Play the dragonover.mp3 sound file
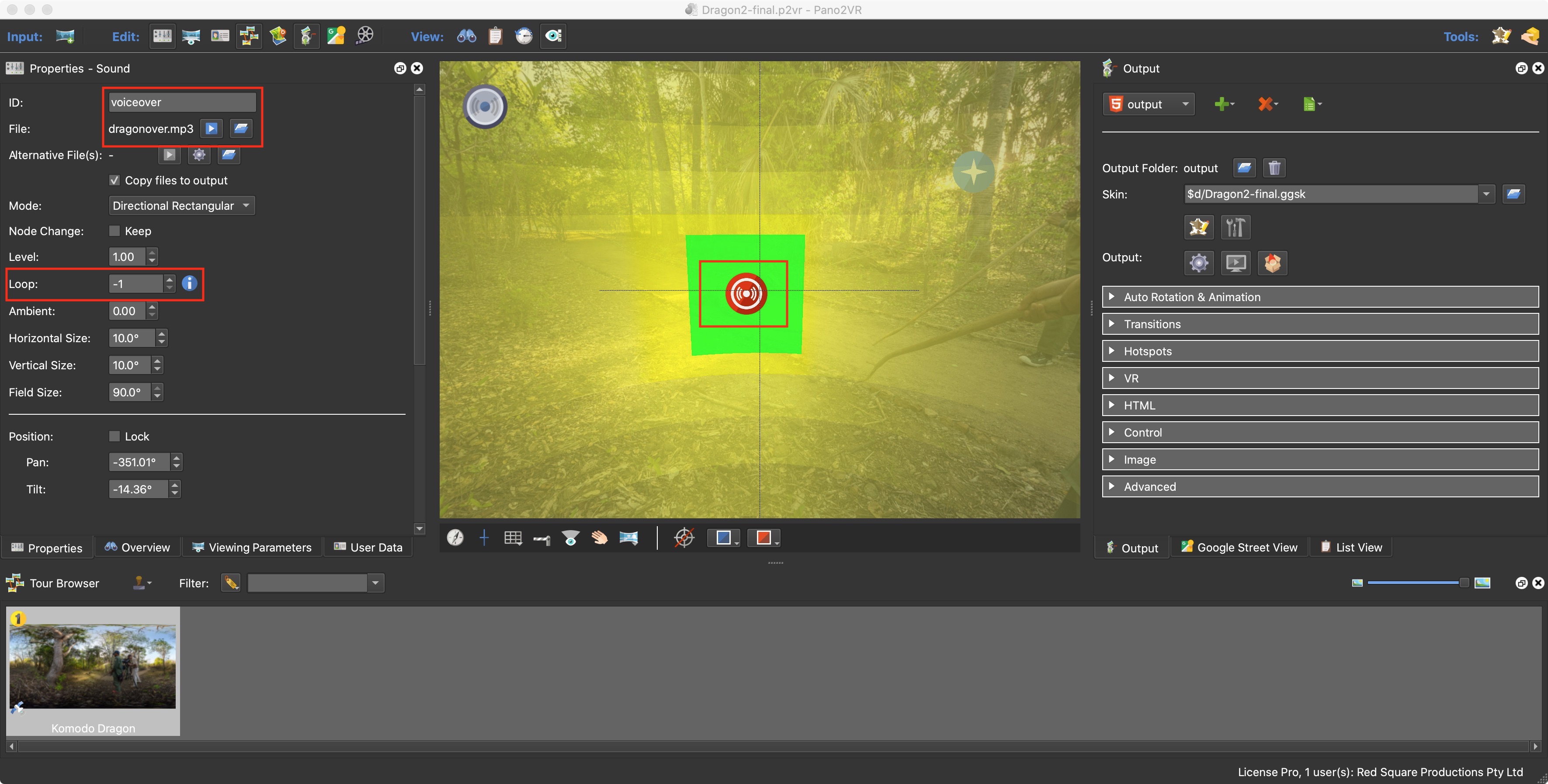 point(211,128)
